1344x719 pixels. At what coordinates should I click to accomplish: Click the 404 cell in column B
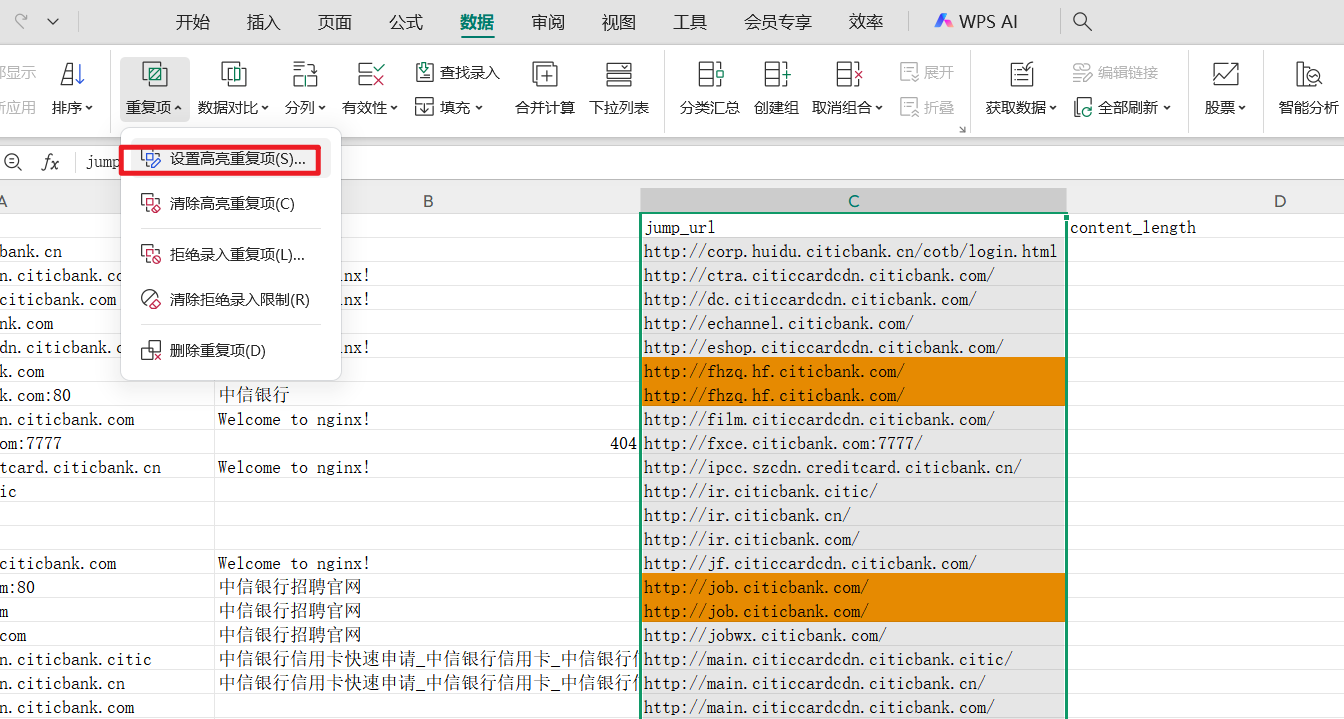click(x=427, y=443)
